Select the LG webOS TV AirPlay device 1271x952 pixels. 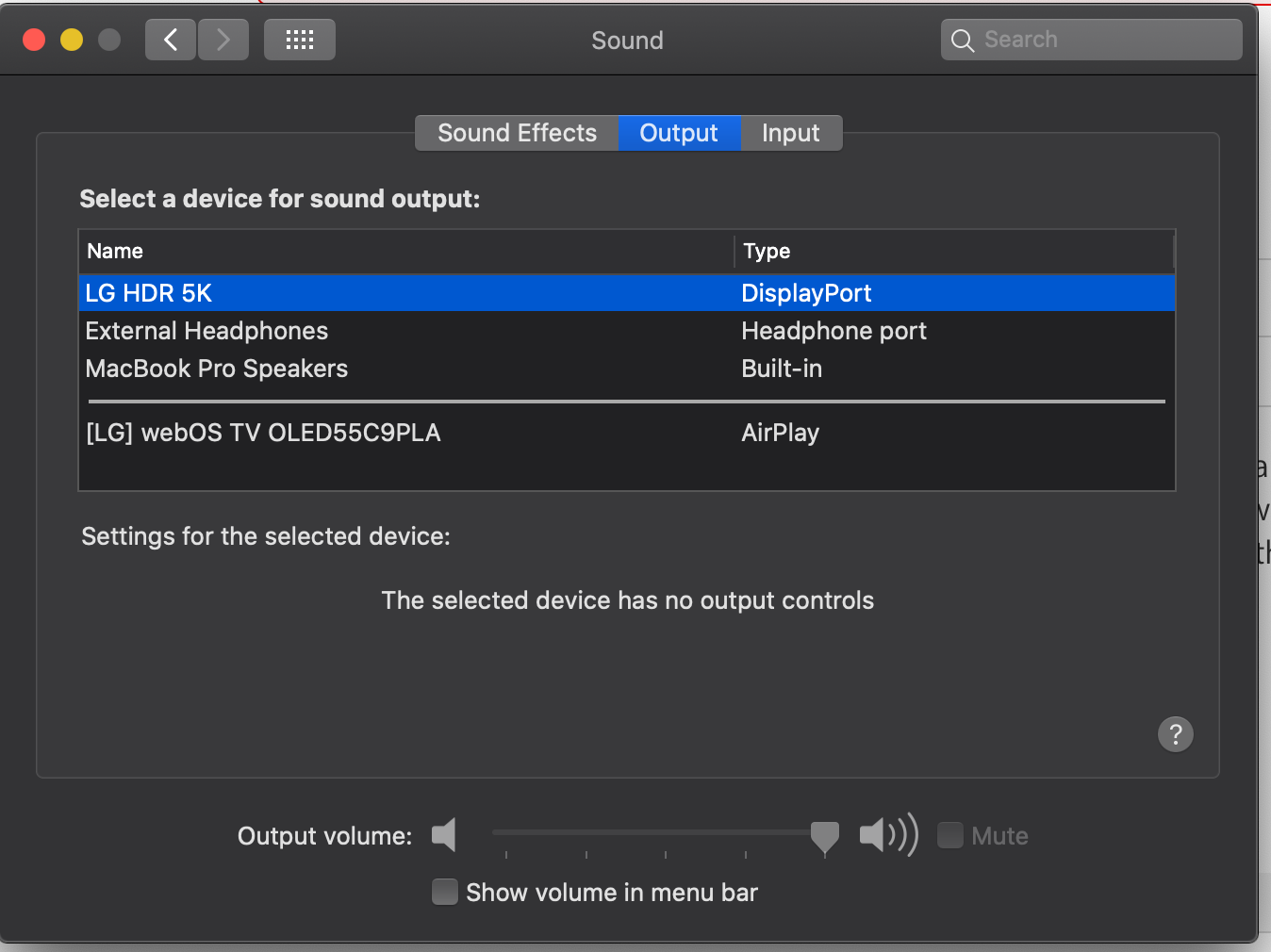click(x=263, y=433)
